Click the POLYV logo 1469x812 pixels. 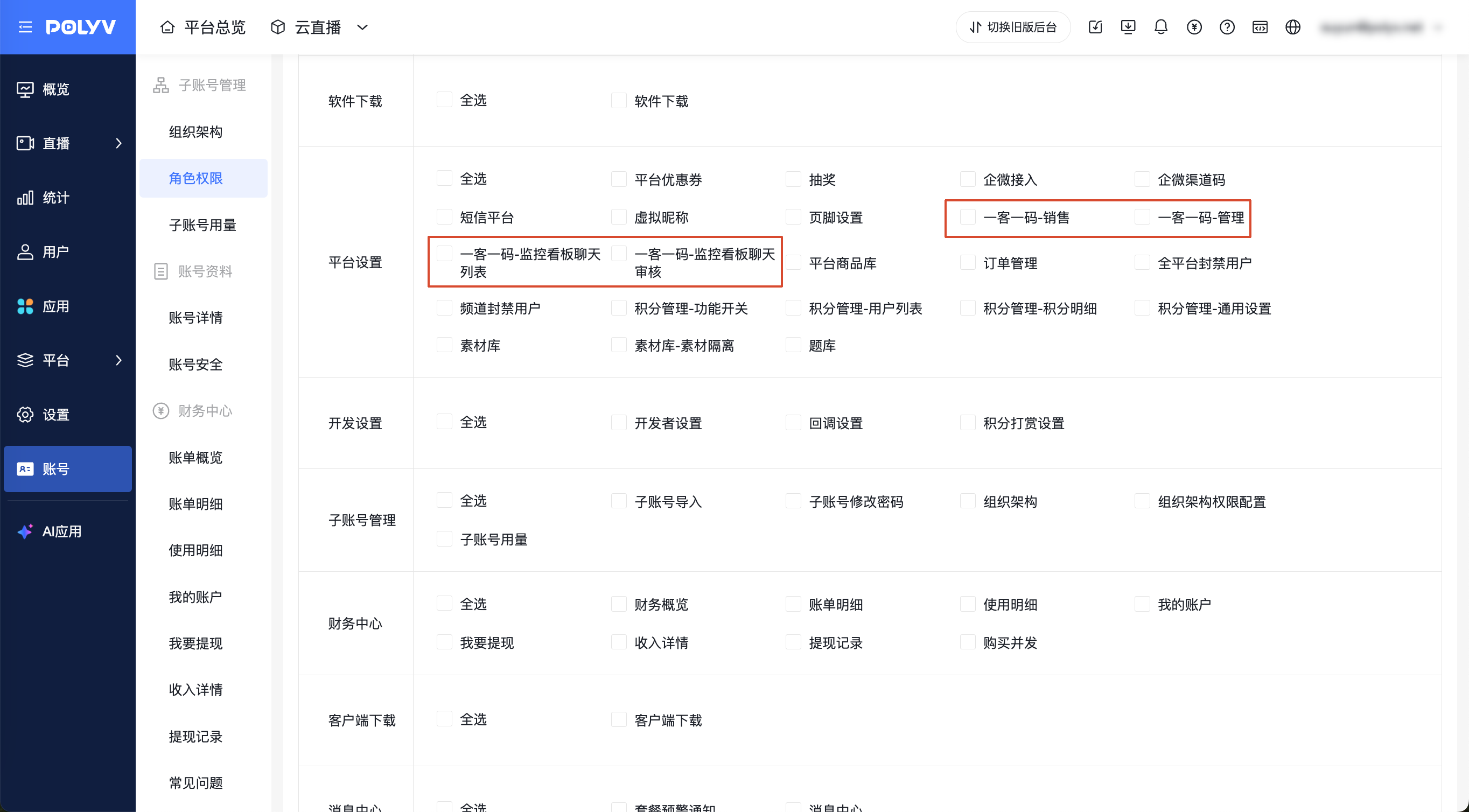[81, 27]
